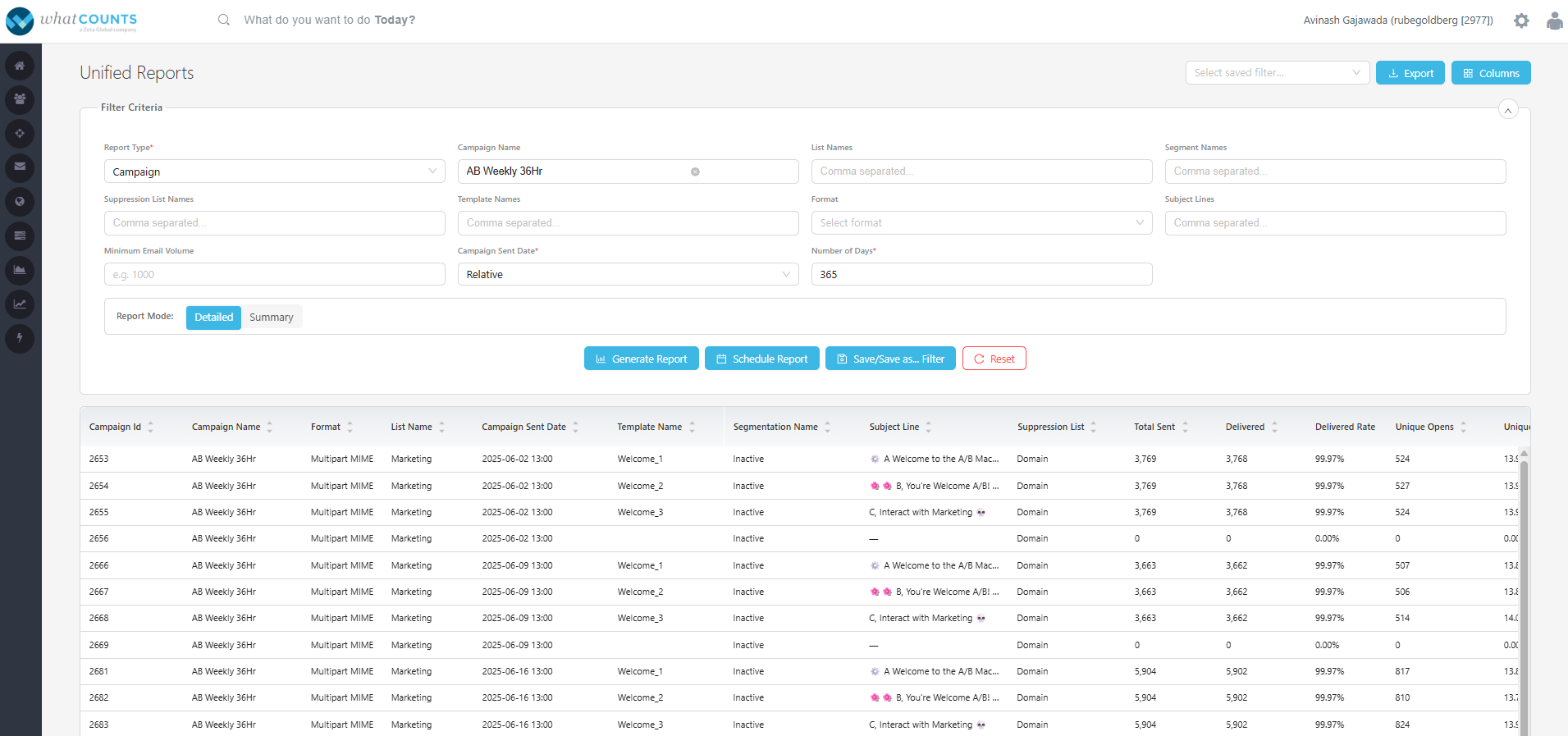Open settings gear in top bar
The image size is (1568, 736).
[x=1521, y=21]
